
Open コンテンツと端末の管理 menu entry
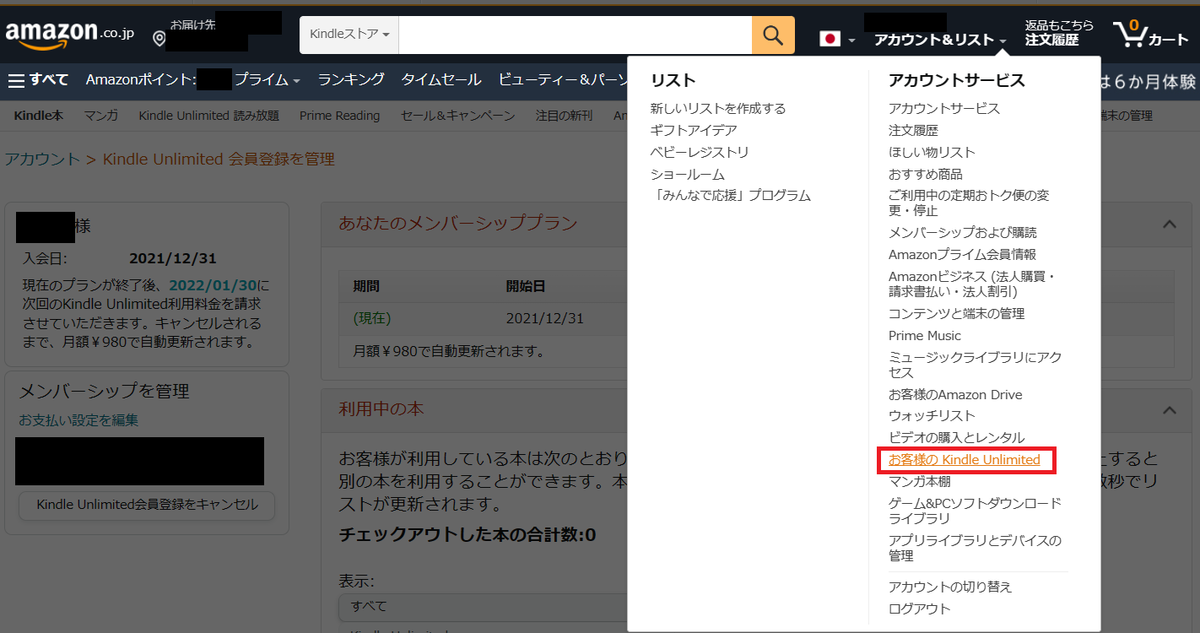coord(956,313)
